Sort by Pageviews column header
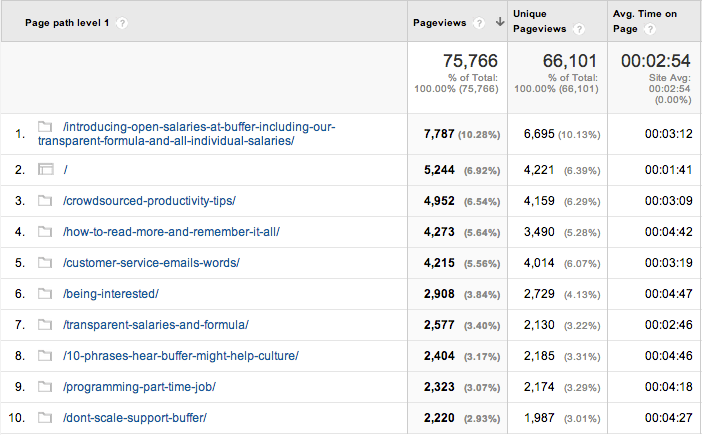The image size is (702, 435). [x=439, y=23]
